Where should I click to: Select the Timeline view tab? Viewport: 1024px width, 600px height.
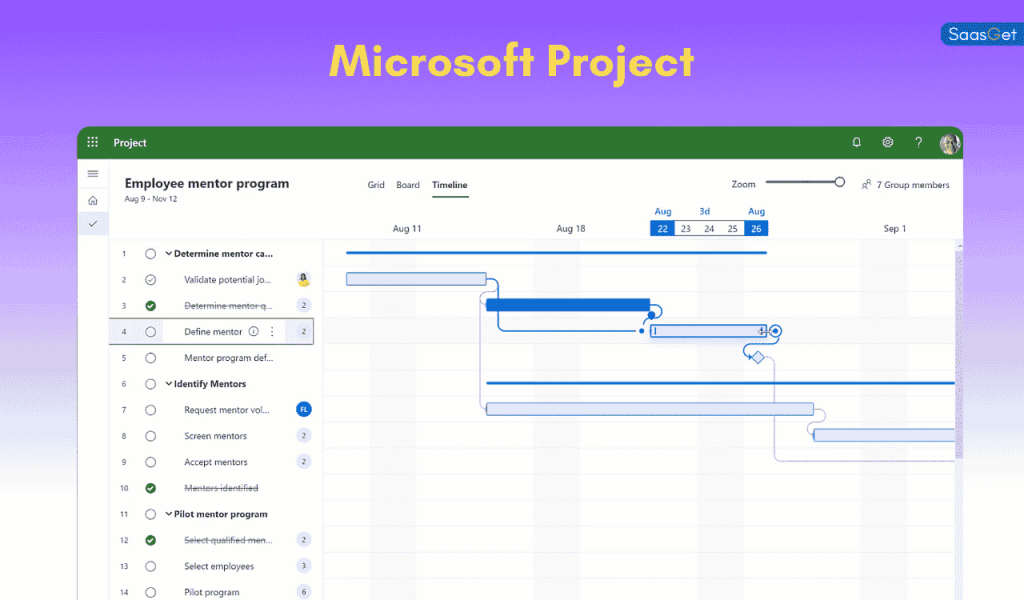pyautogui.click(x=449, y=185)
